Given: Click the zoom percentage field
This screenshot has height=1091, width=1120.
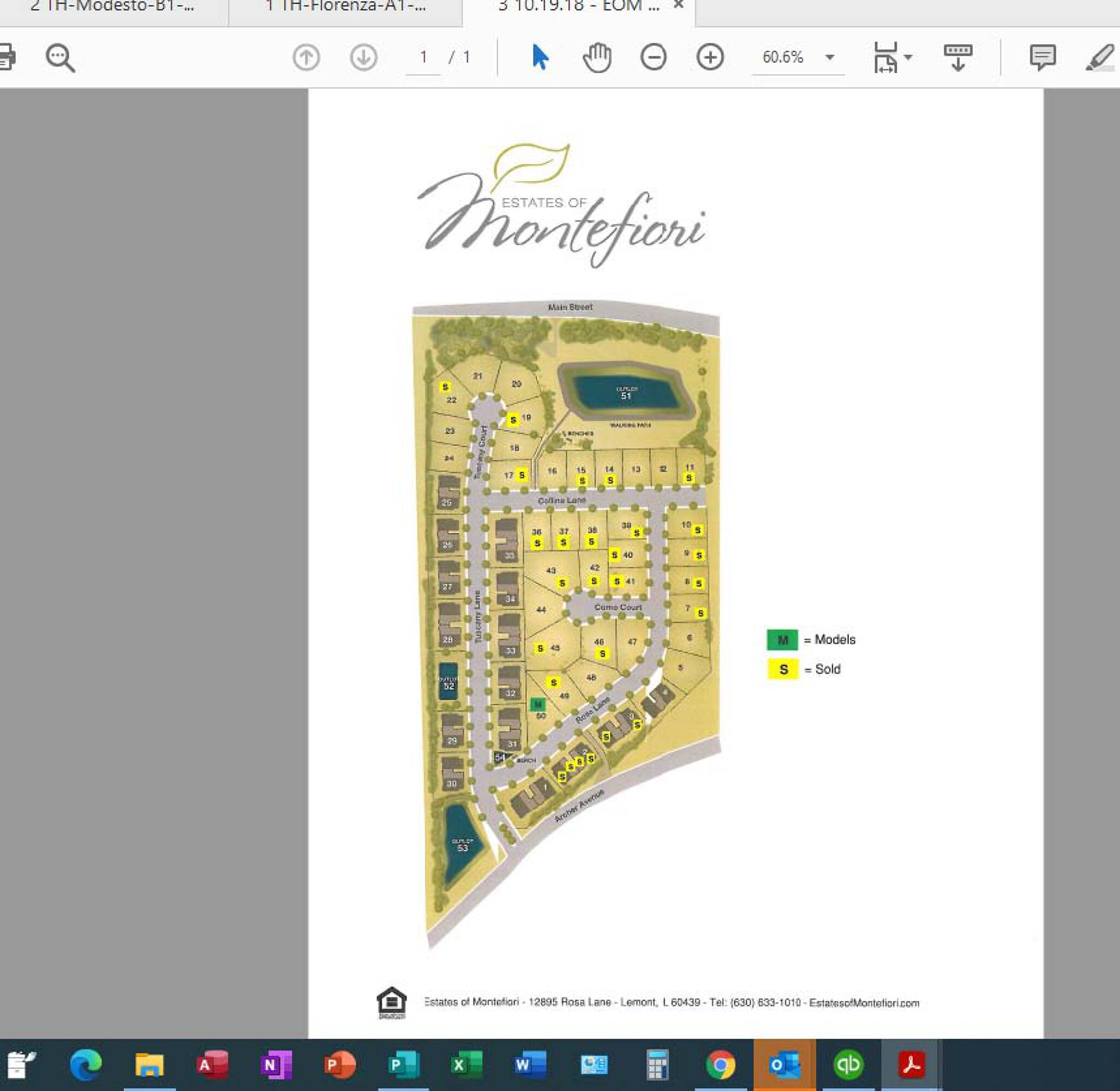Looking at the screenshot, I should (x=783, y=57).
